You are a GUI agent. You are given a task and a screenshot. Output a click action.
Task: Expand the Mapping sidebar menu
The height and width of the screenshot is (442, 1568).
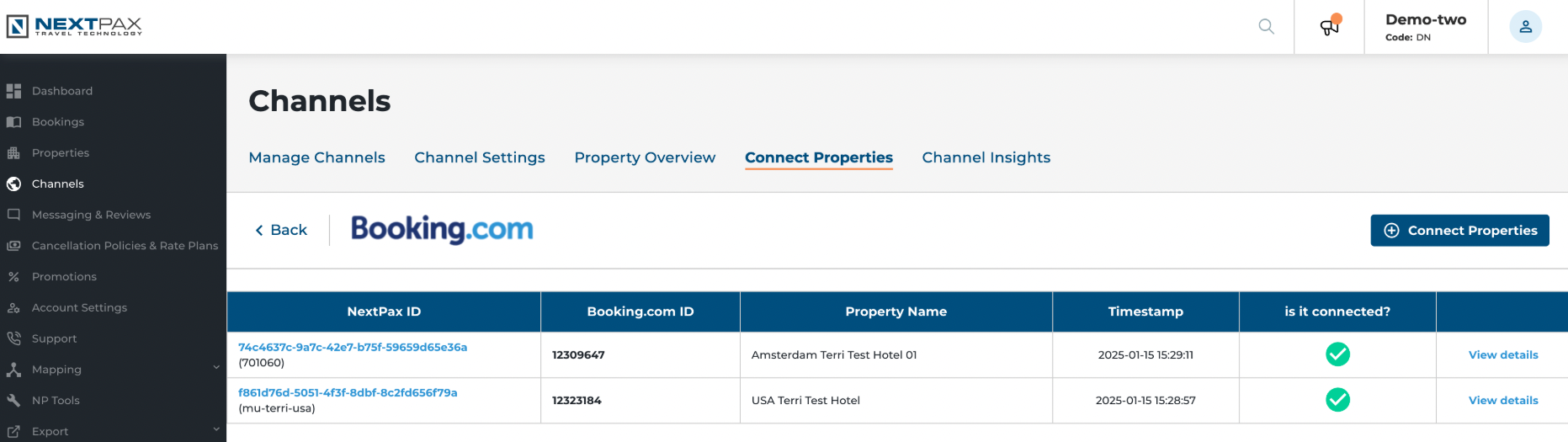point(113,370)
